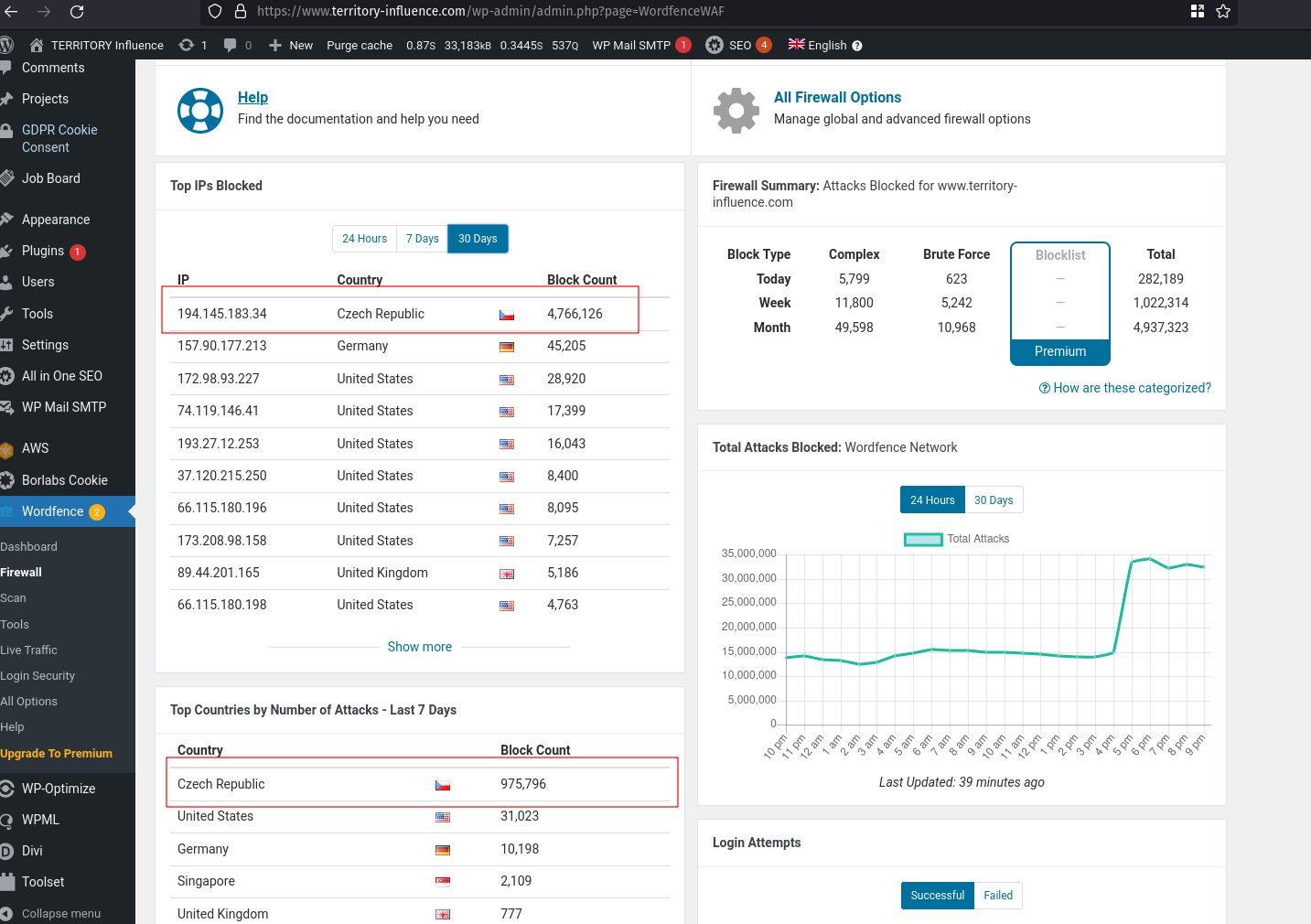Click Upgrade To Premium link
The width and height of the screenshot is (1311, 924).
coord(56,753)
